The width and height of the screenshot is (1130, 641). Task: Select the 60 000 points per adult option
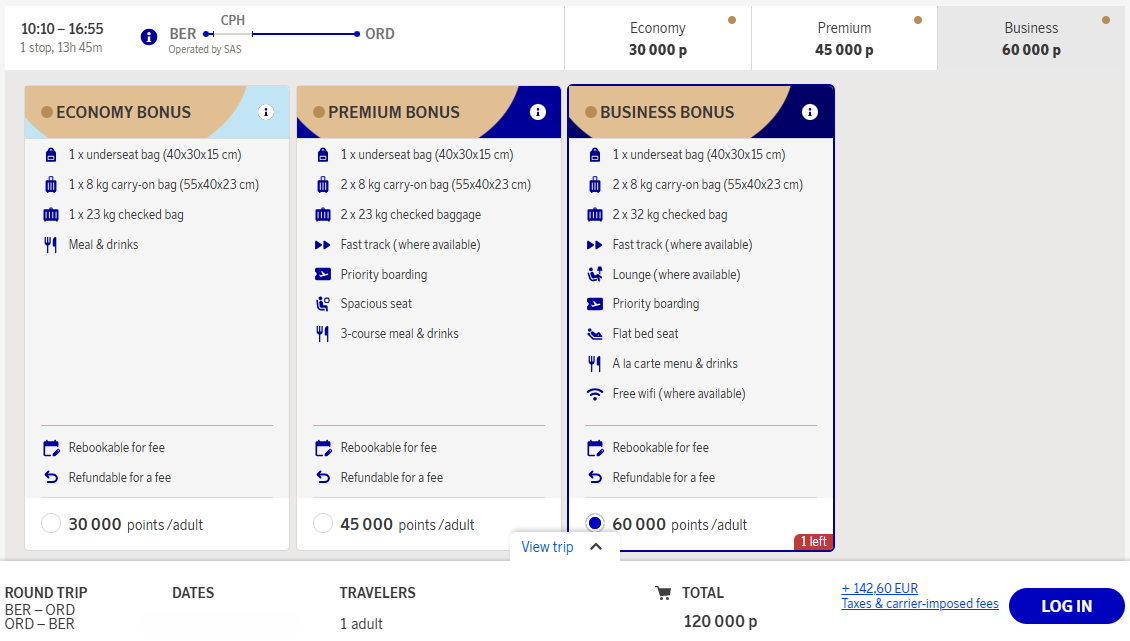click(595, 522)
